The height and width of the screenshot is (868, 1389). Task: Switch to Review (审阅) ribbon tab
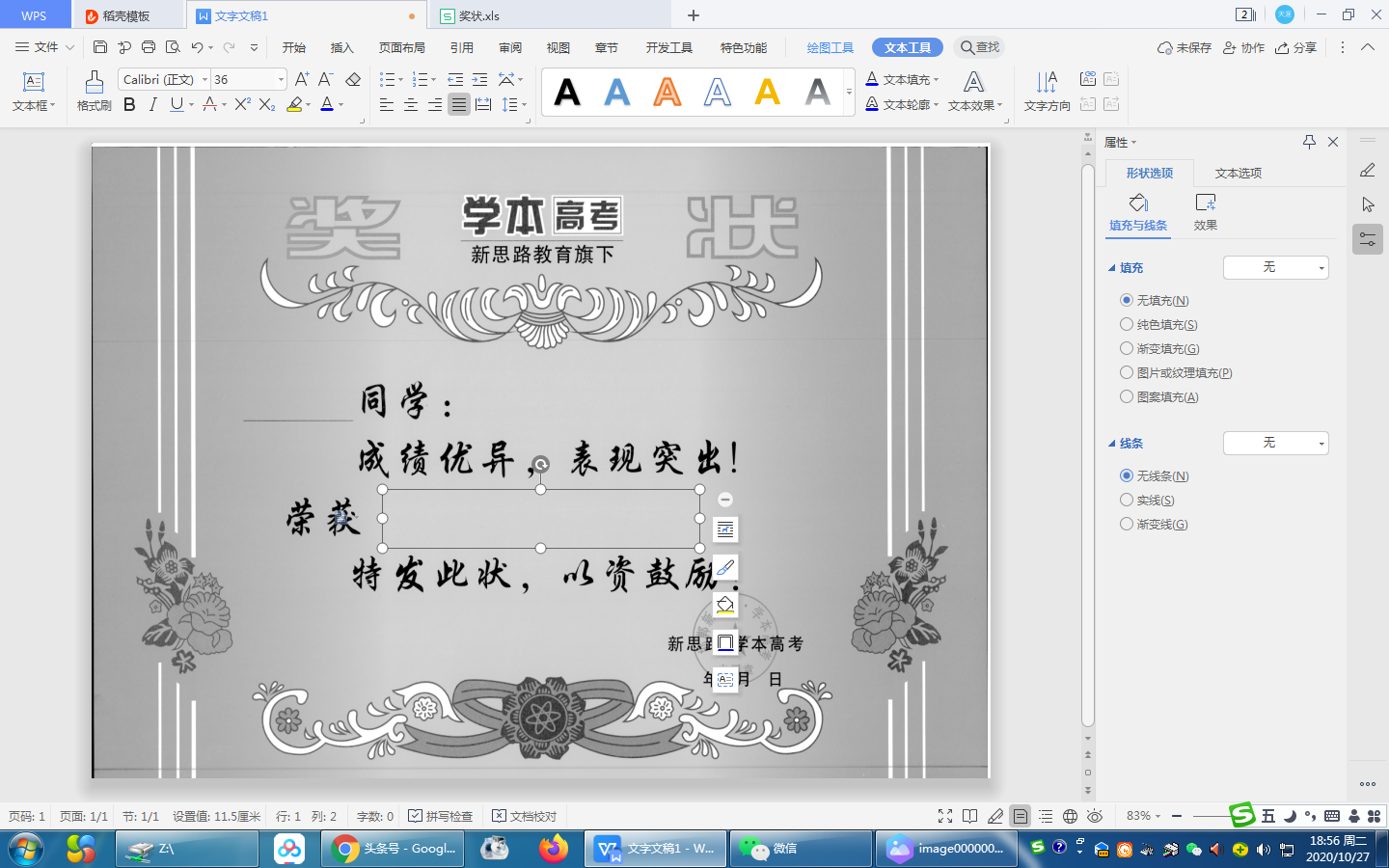point(510,47)
